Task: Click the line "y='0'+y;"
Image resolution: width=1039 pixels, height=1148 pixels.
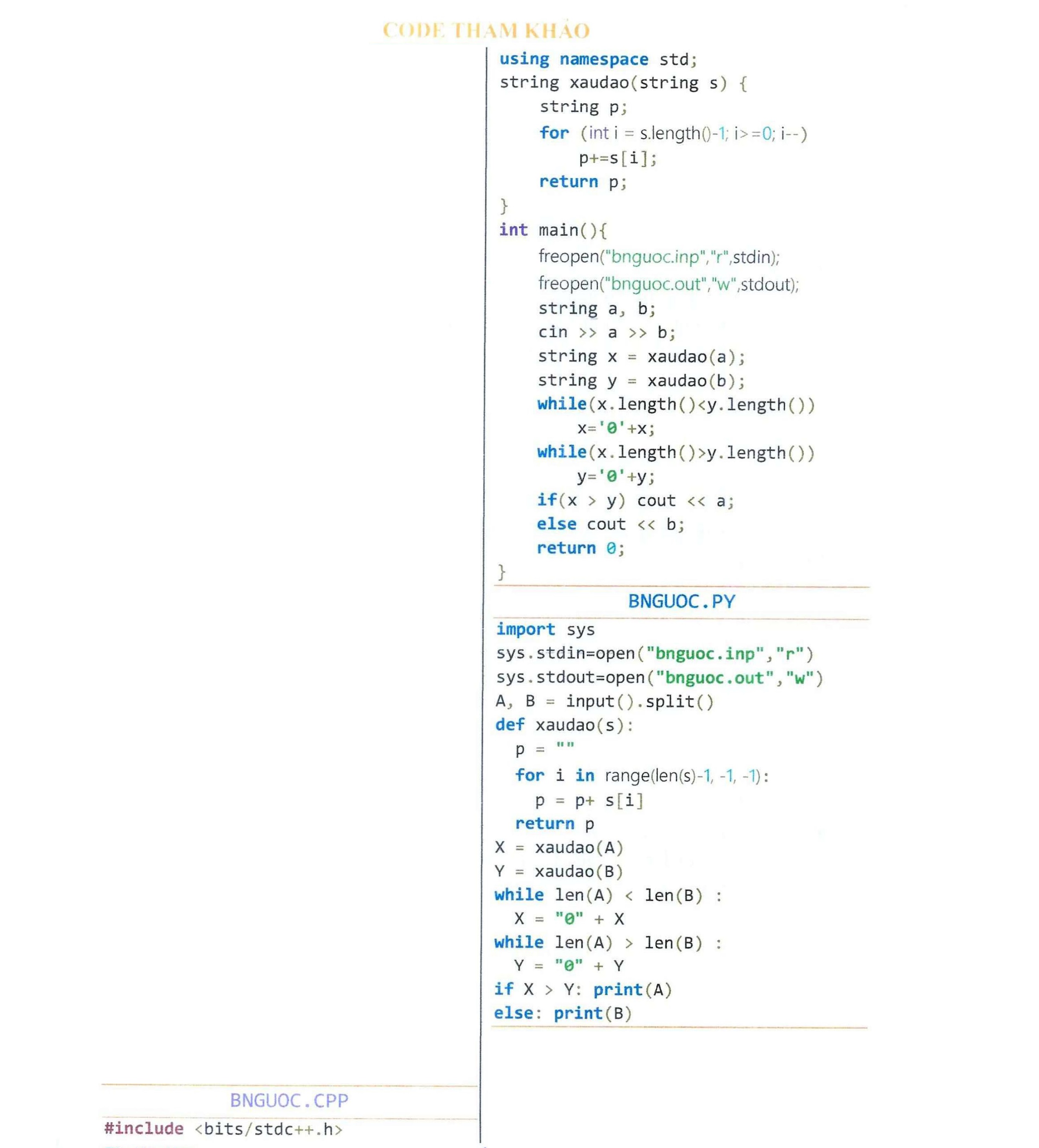Action: 616,476
